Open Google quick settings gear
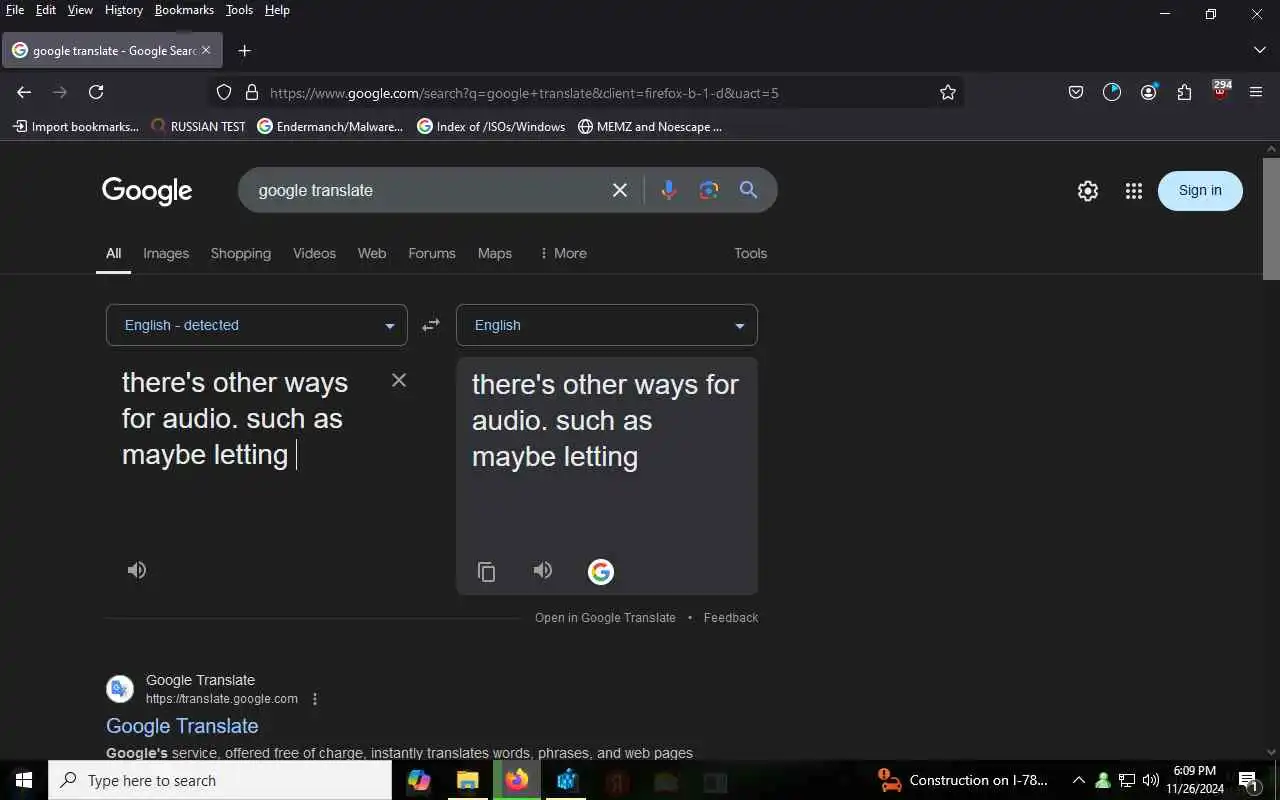This screenshot has height=800, width=1280. (1088, 191)
